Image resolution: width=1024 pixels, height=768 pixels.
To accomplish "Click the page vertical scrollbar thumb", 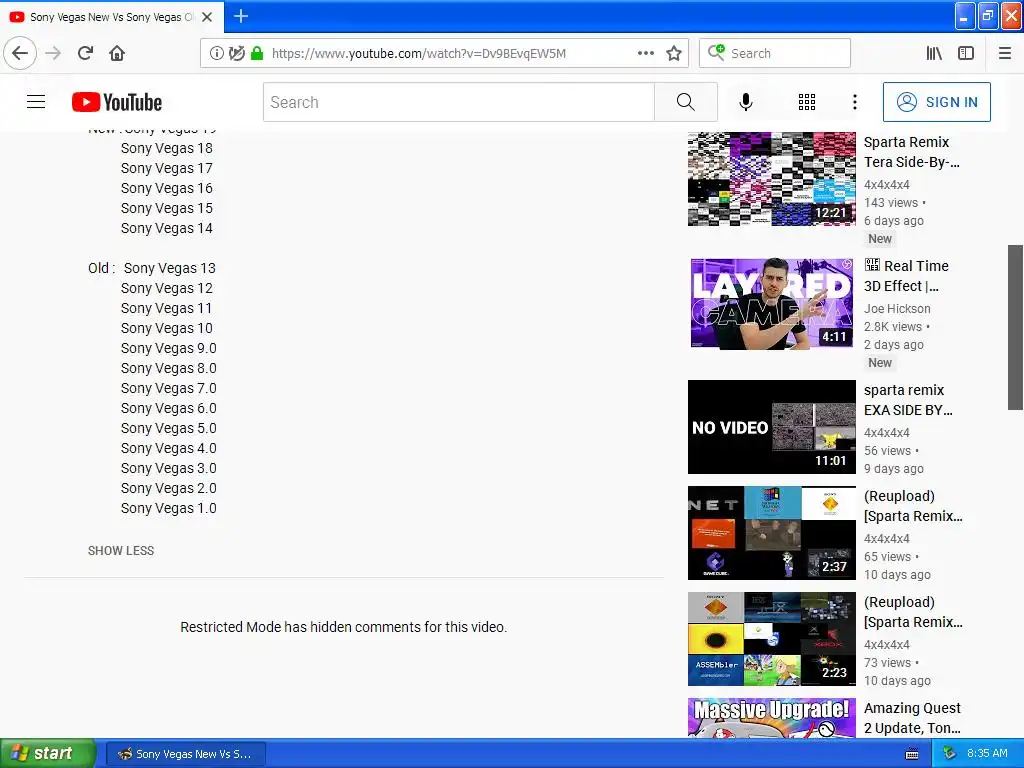I will 1015,327.
